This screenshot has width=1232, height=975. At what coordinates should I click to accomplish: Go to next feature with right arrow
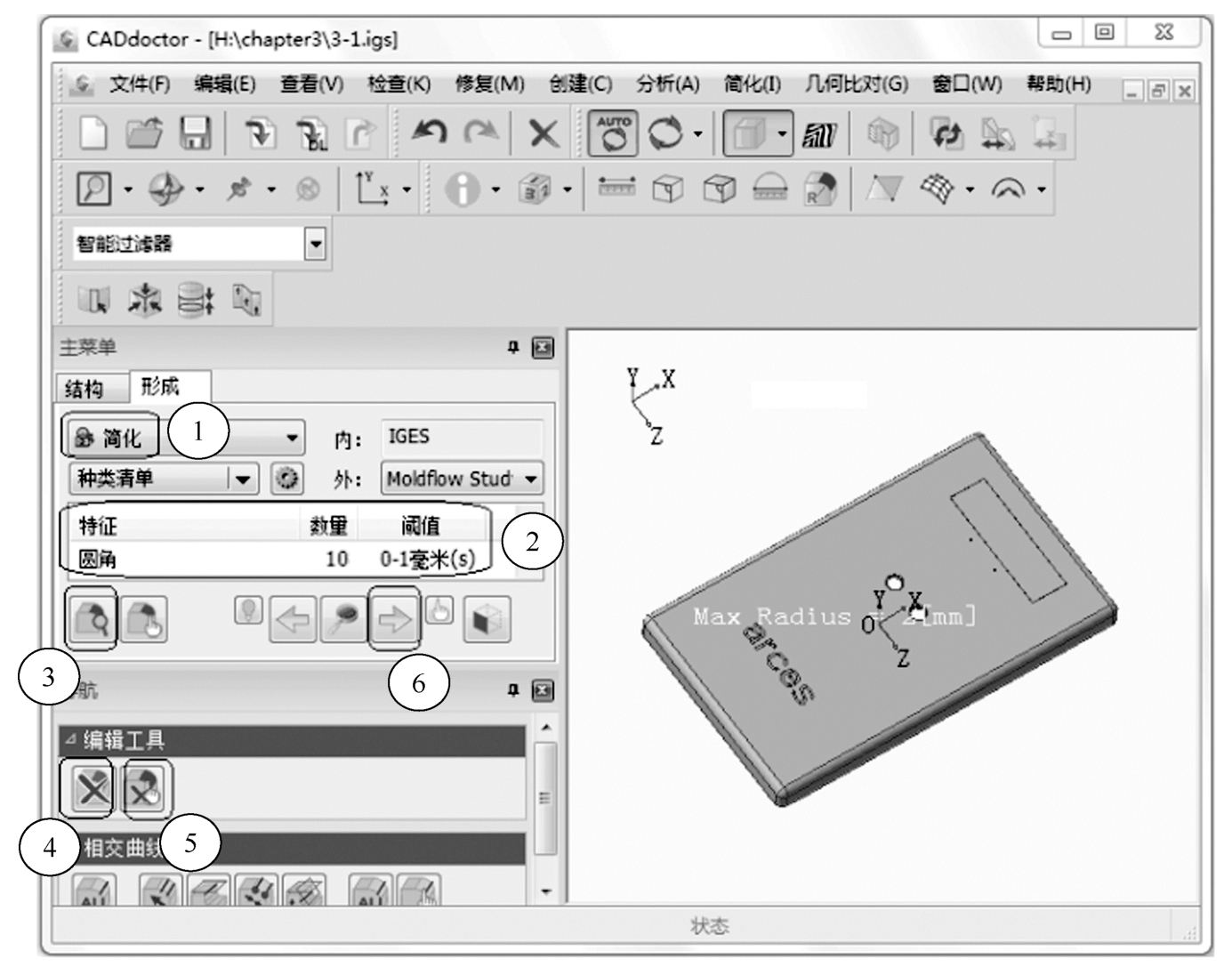(x=394, y=618)
